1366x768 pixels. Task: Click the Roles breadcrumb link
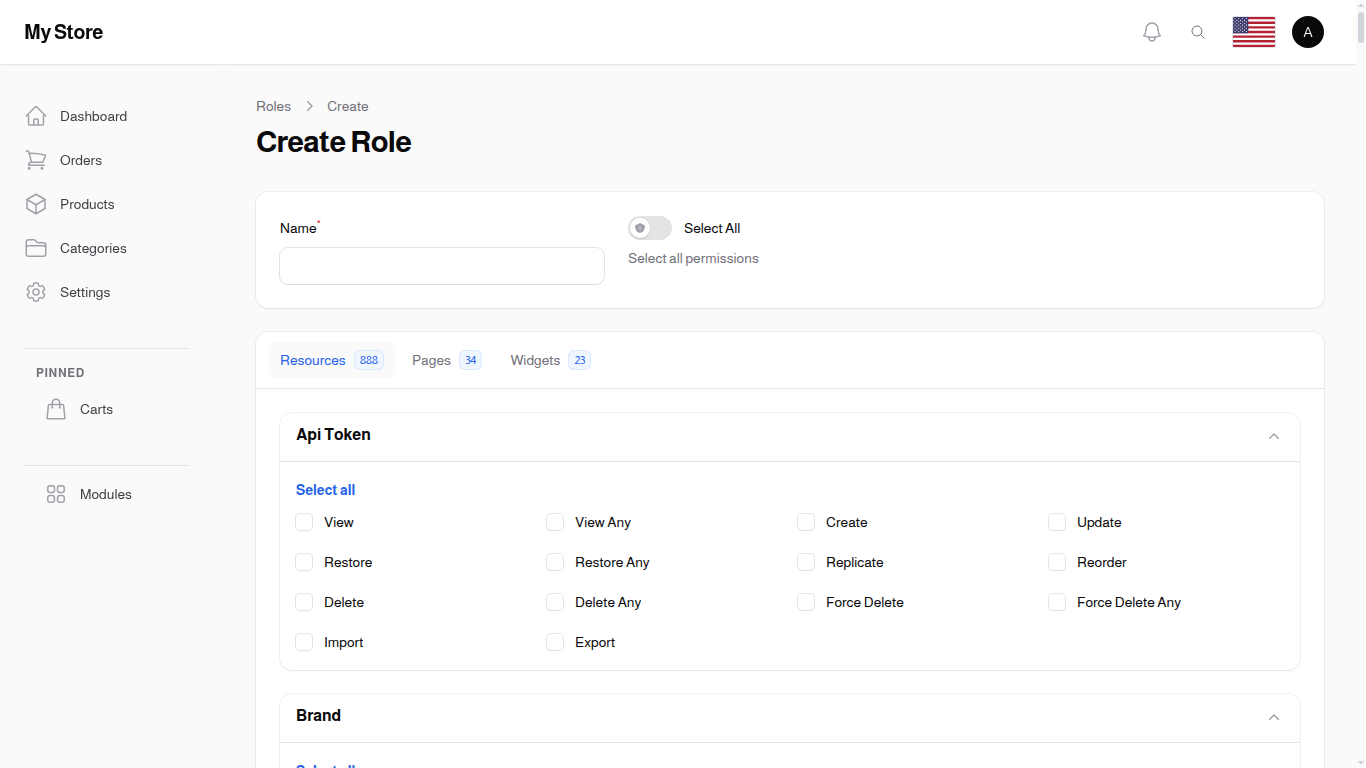tap(273, 106)
